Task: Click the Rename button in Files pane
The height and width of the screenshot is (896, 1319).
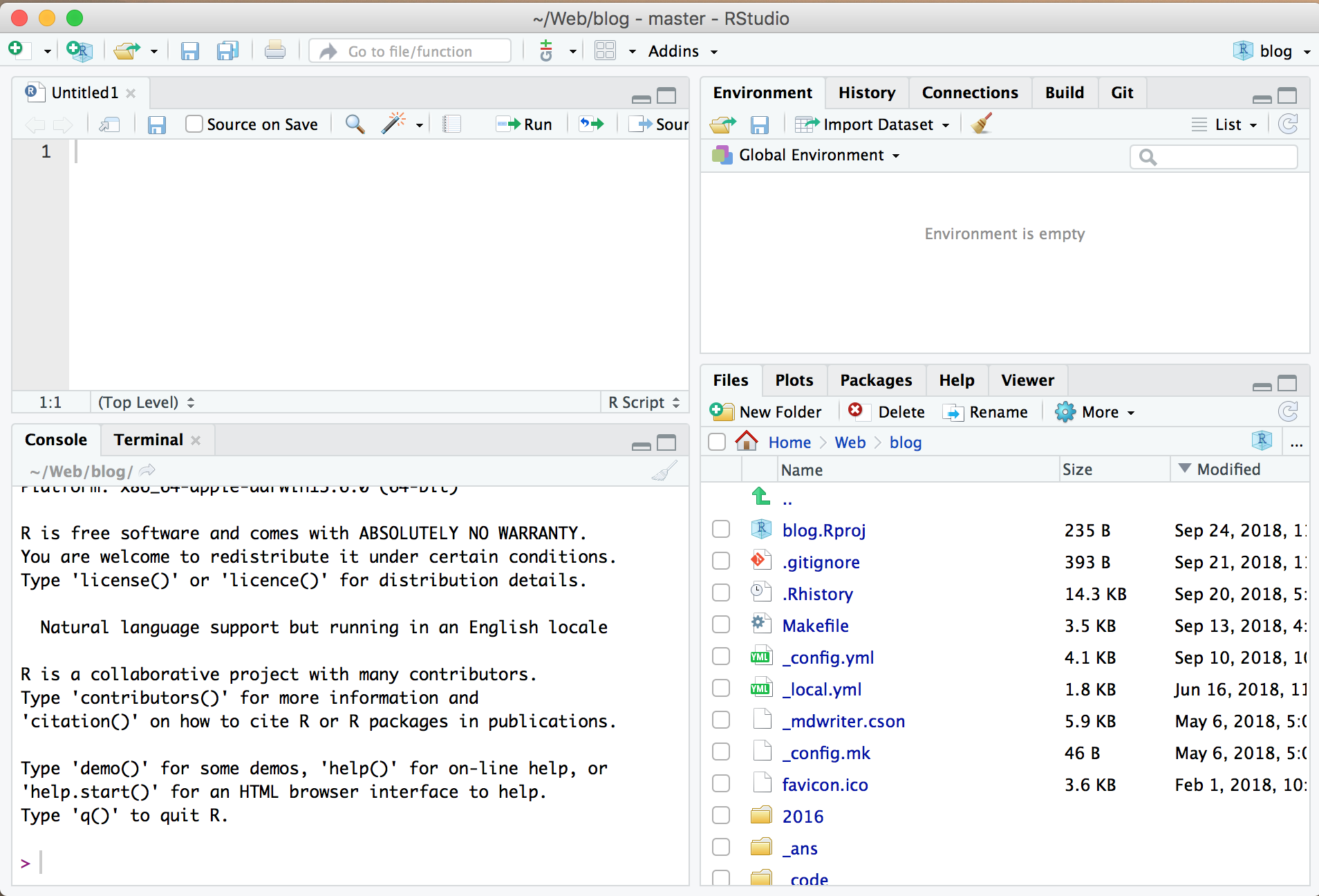Action: pos(986,412)
